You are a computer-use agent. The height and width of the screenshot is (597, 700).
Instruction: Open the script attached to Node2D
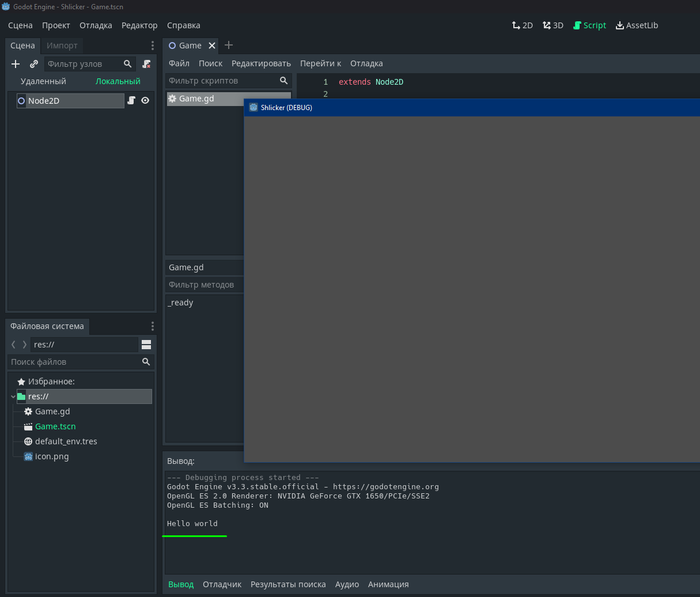tap(131, 101)
